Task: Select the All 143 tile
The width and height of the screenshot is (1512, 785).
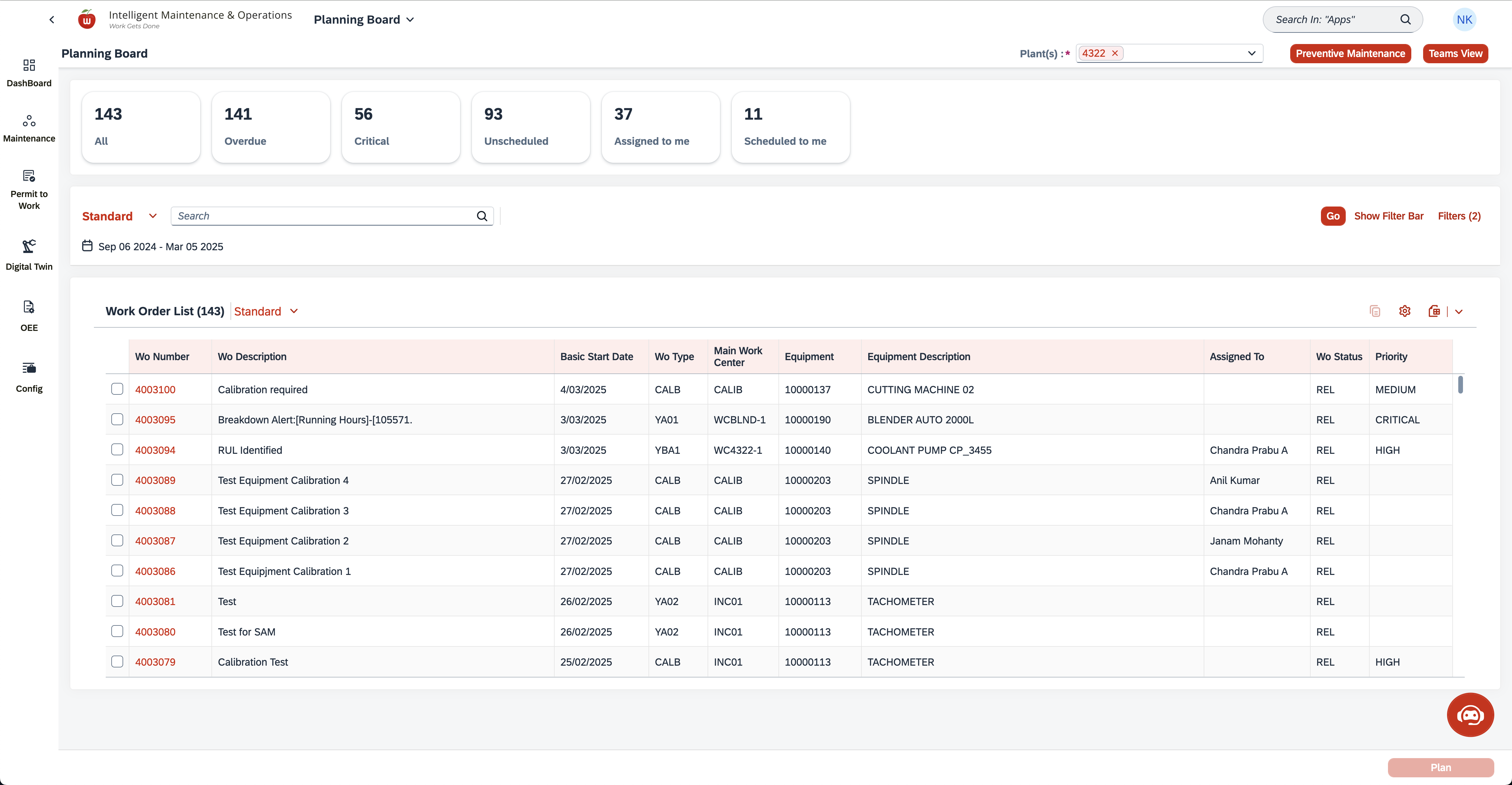Action: pos(141,127)
